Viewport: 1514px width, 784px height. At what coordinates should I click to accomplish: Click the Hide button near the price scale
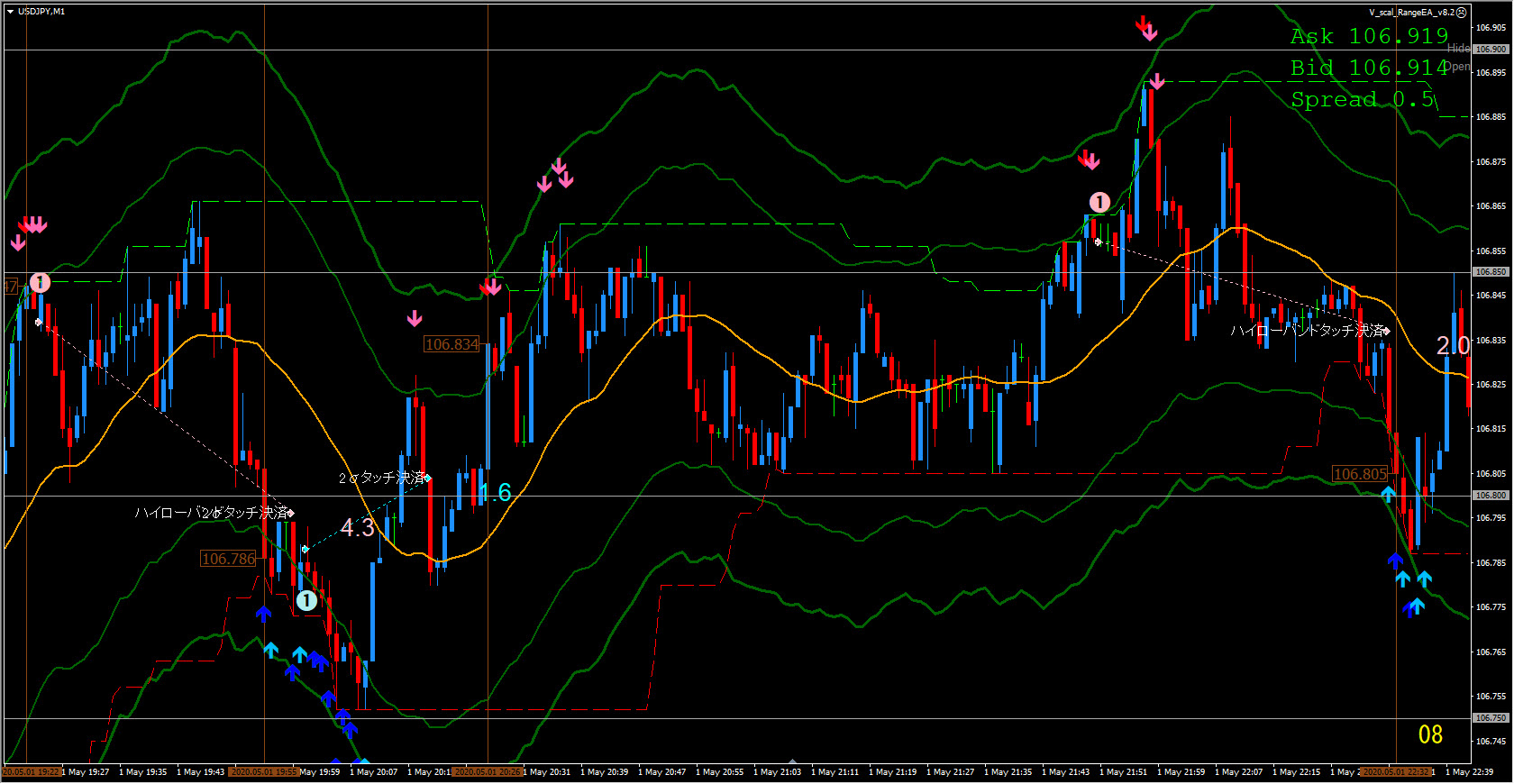[1459, 49]
